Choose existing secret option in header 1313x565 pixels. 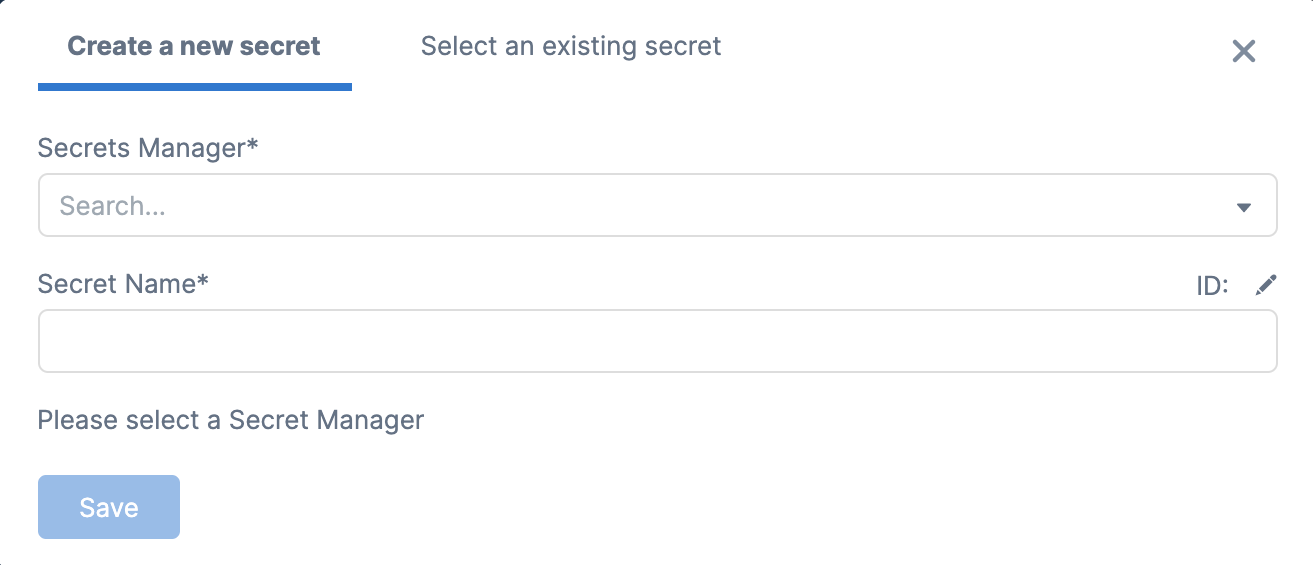pyautogui.click(x=571, y=46)
